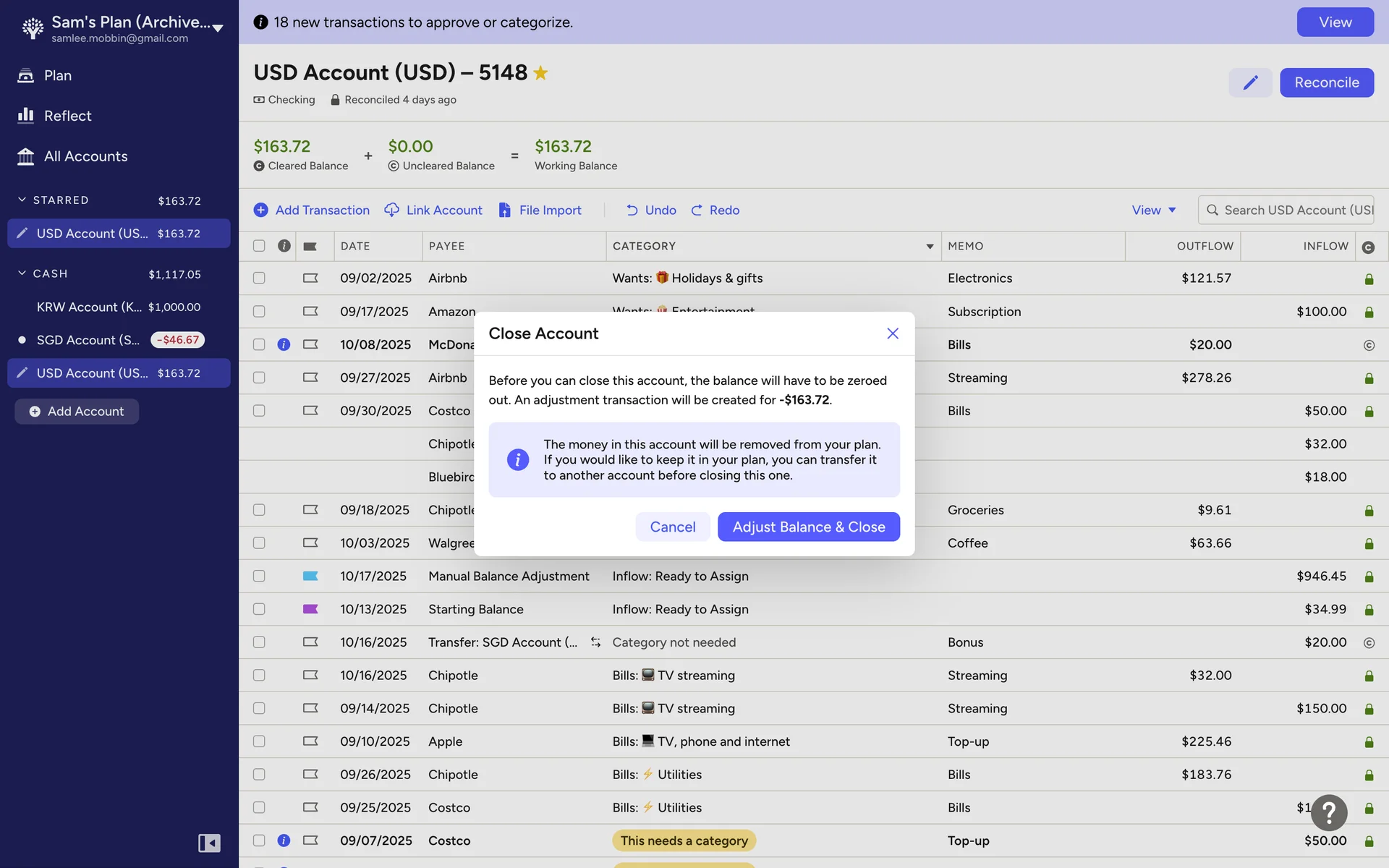Click the cyan flag on Manual Balance Adjustment
Image resolution: width=1389 pixels, height=868 pixels.
pyautogui.click(x=310, y=576)
